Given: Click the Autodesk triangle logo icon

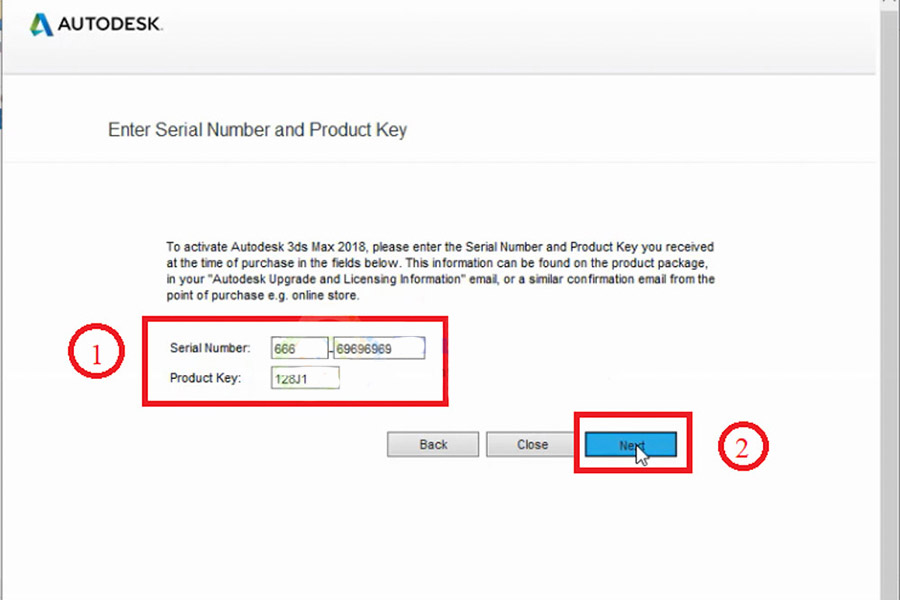Looking at the screenshot, I should [x=41, y=25].
